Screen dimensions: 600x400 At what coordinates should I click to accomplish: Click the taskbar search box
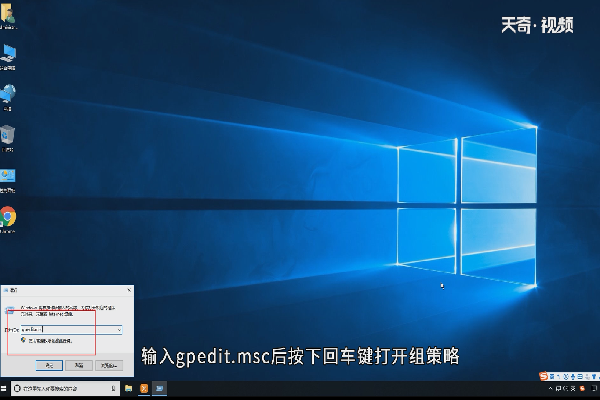[x=65, y=389]
